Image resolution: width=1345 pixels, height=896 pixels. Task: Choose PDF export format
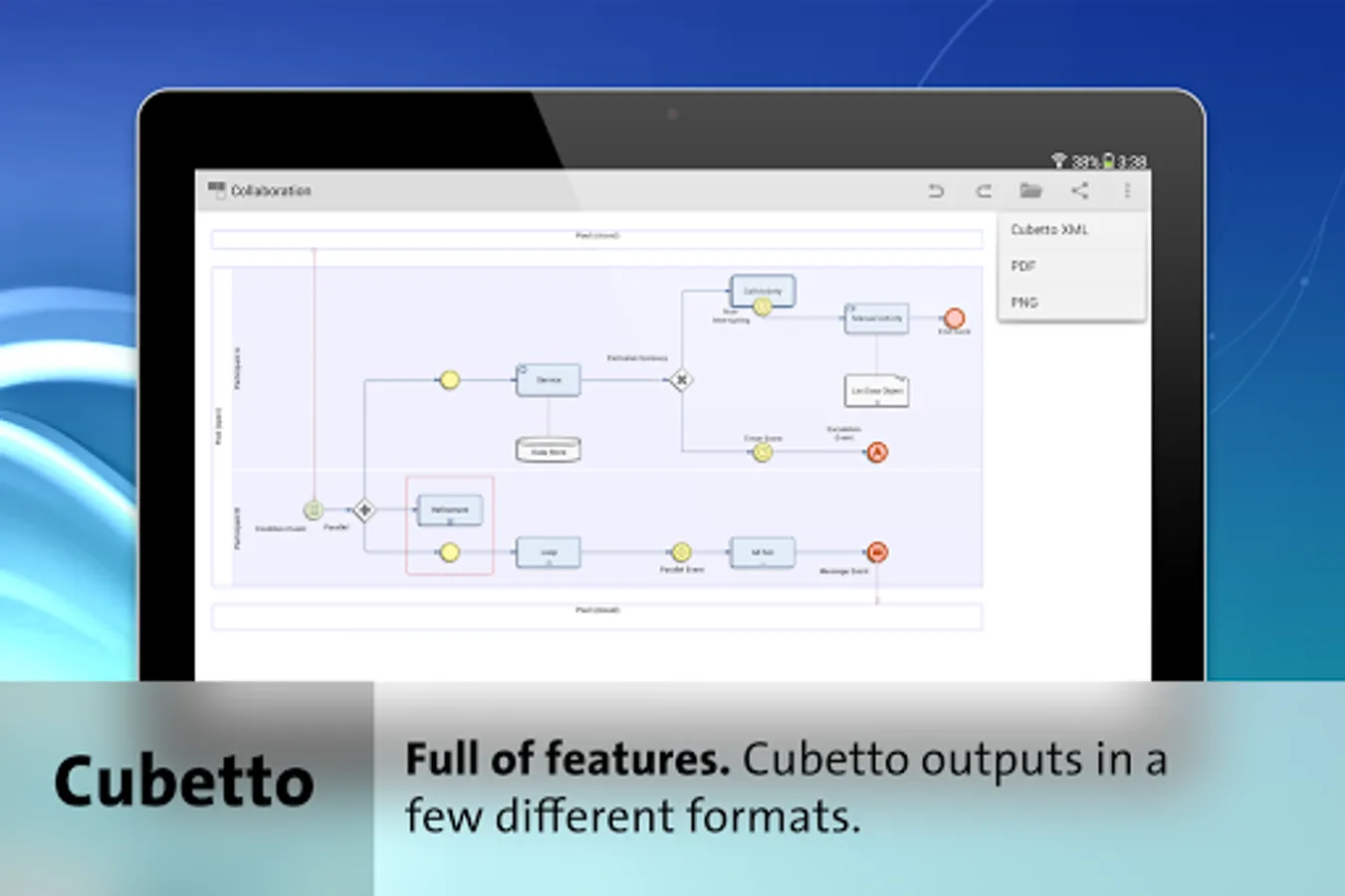point(1071,266)
